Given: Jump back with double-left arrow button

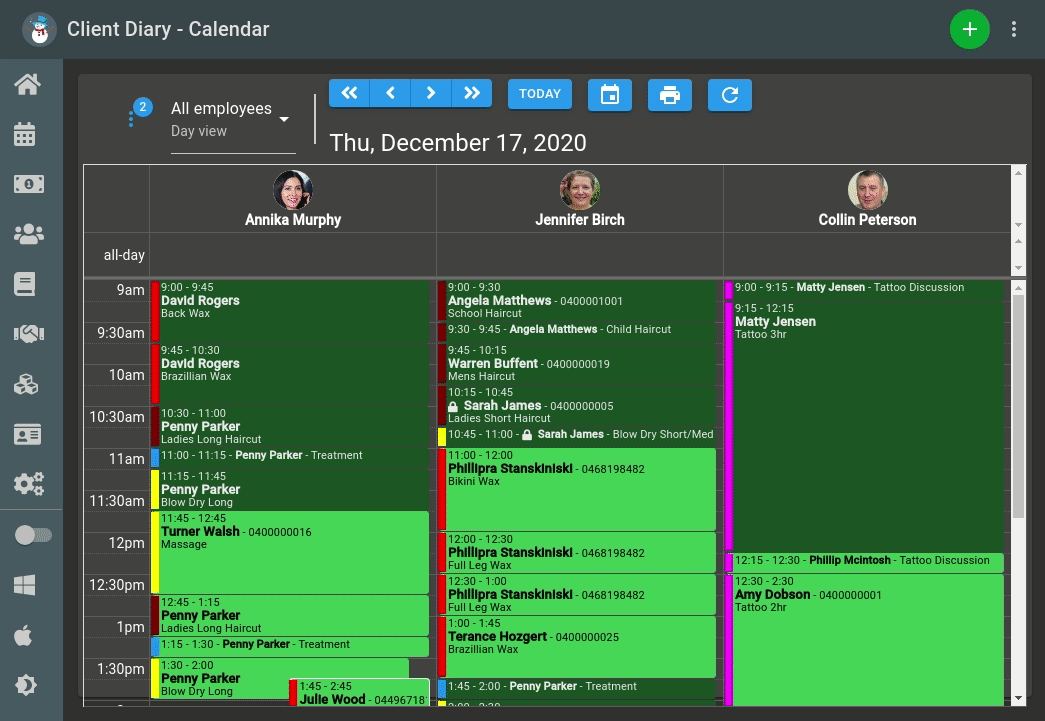Looking at the screenshot, I should click(349, 93).
